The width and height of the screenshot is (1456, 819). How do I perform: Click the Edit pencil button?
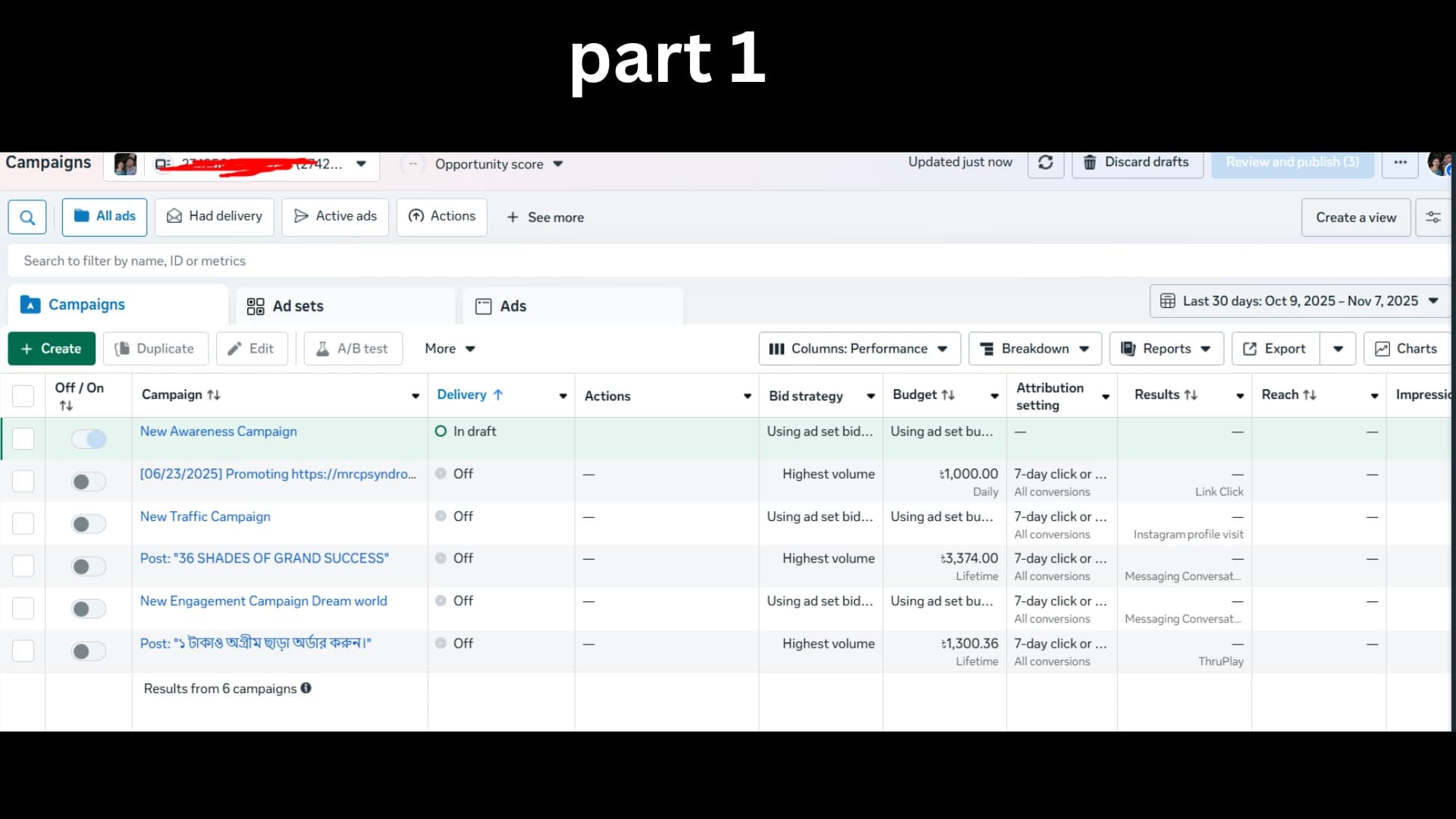tap(252, 349)
